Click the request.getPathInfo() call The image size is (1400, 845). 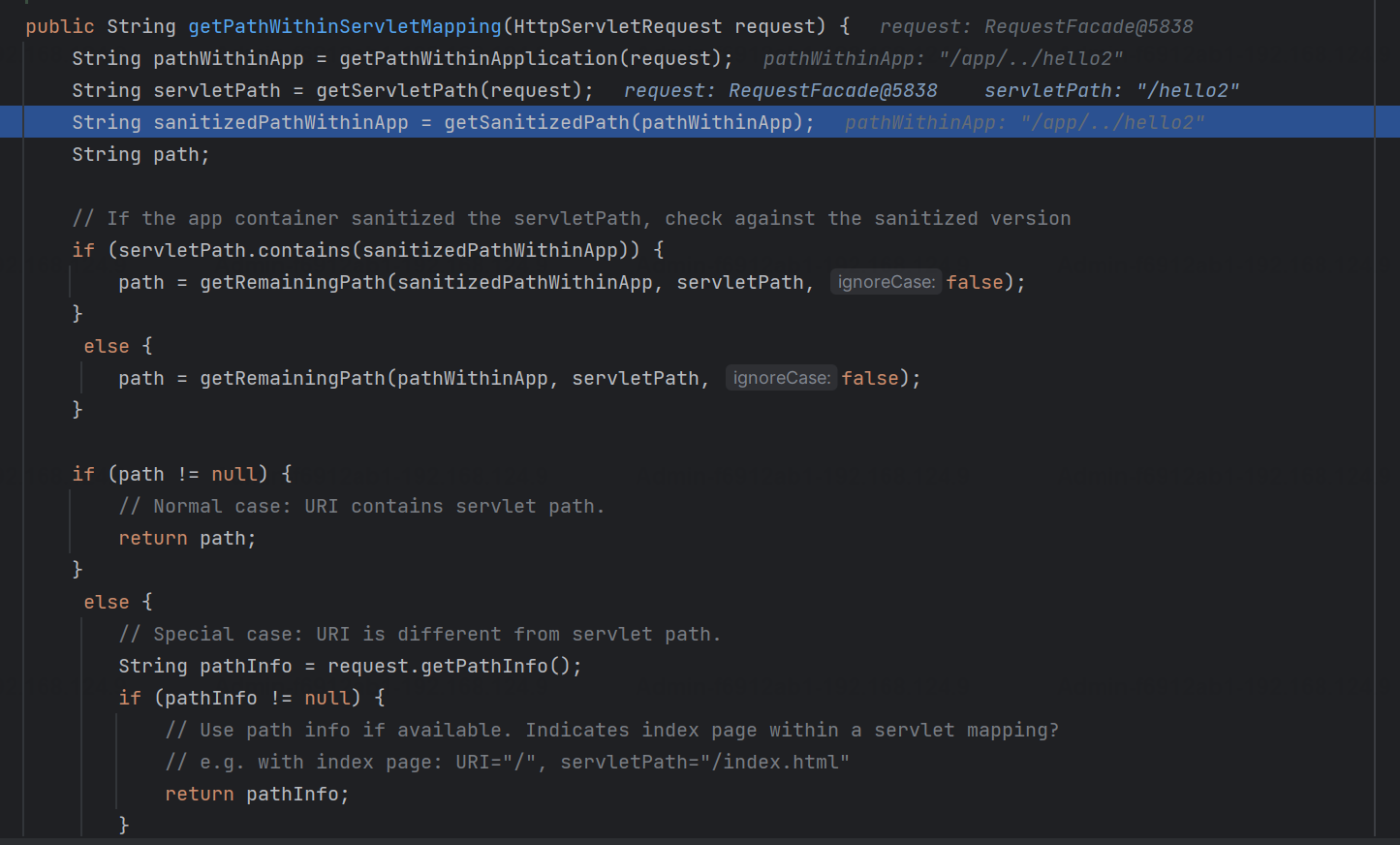(x=451, y=666)
